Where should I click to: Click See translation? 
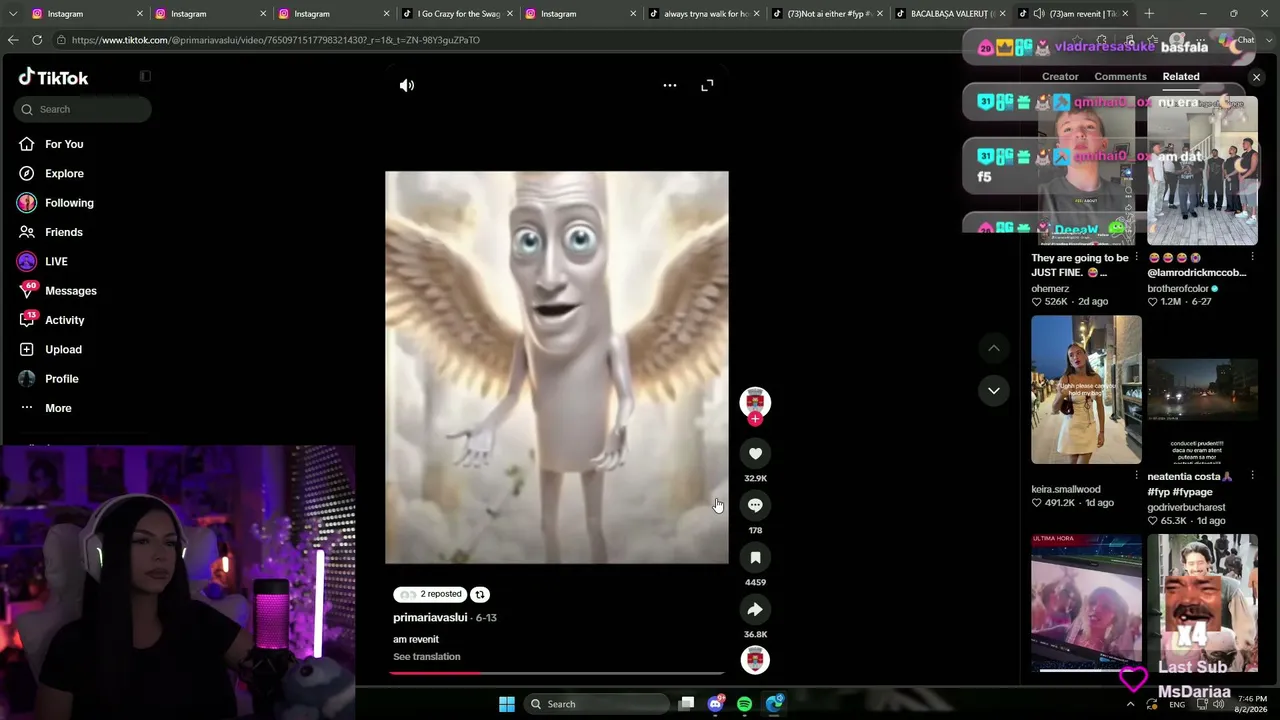(427, 657)
